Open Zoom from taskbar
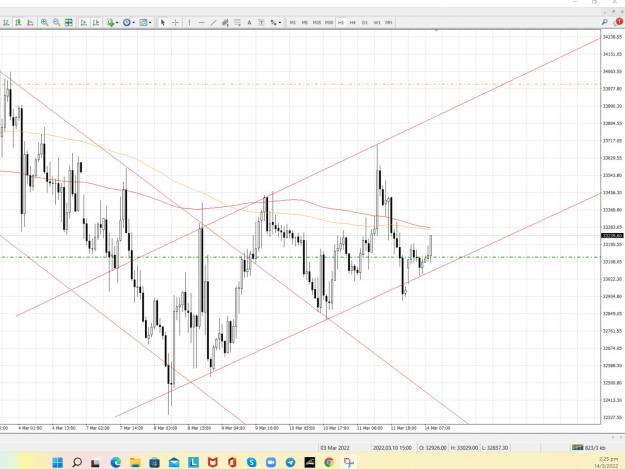The width and height of the screenshot is (625, 469). pos(271,462)
